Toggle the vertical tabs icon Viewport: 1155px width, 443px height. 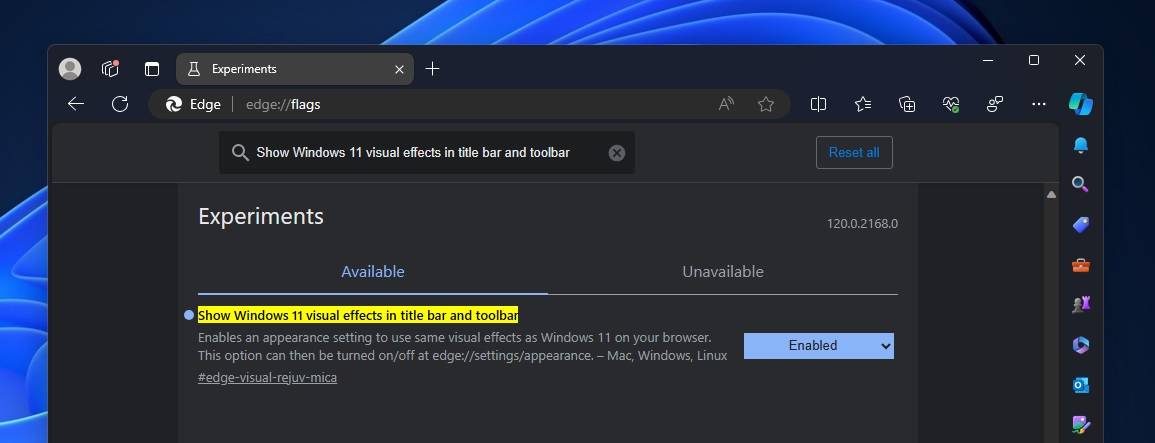[152, 69]
